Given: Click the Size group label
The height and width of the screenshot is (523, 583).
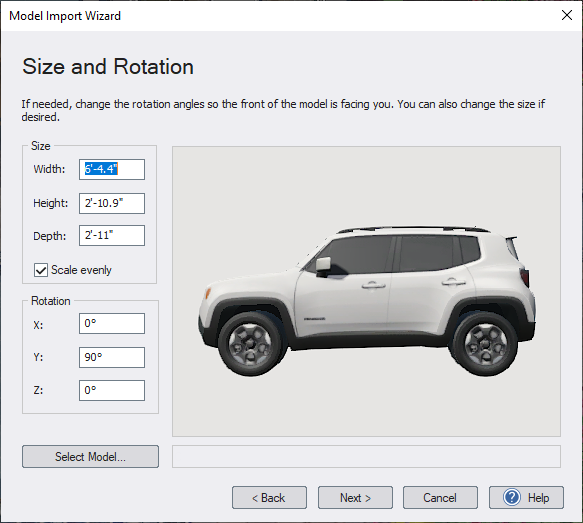Looking at the screenshot, I should pos(41,146).
